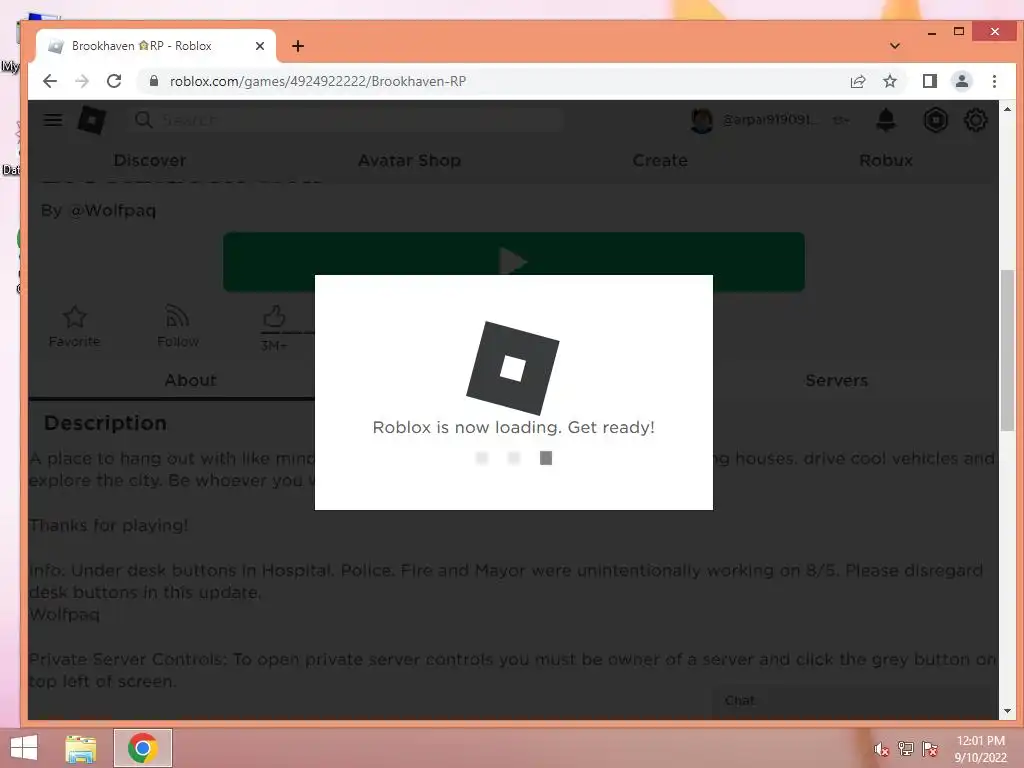1024x768 pixels.
Task: Open File Explorer from taskbar
Action: pos(81,748)
